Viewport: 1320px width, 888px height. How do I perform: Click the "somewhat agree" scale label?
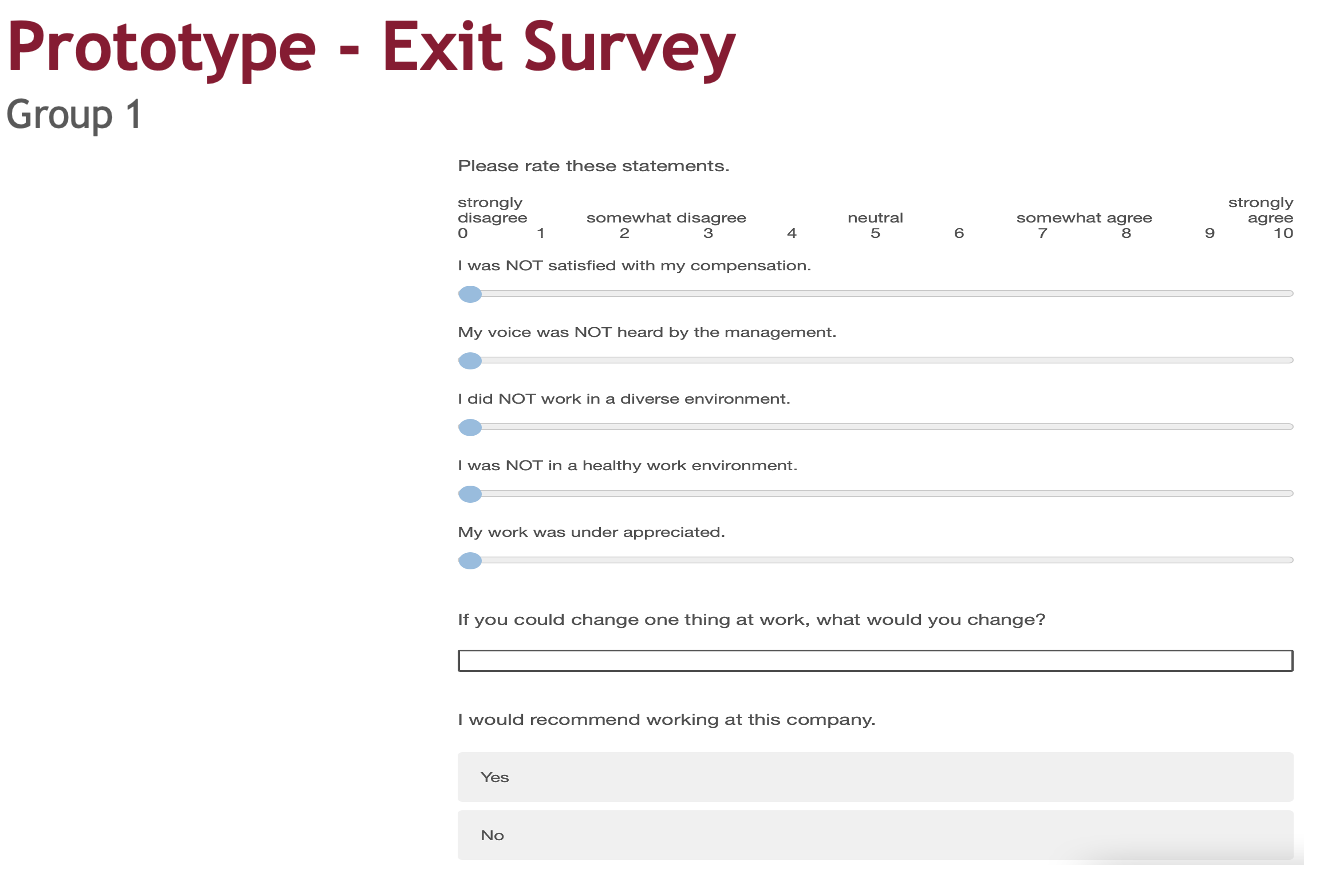pyautogui.click(x=1084, y=218)
